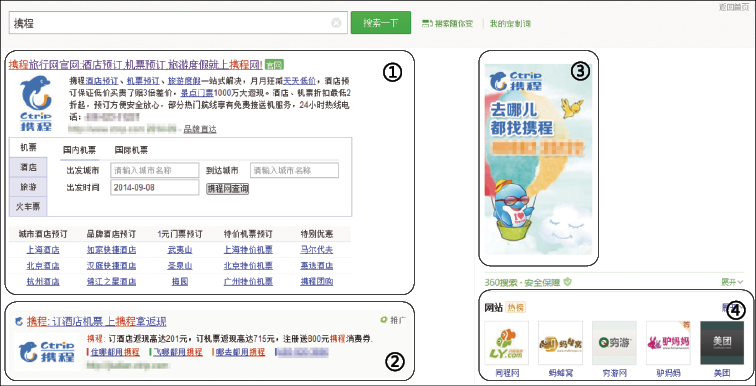The height and width of the screenshot is (386, 756).
Task: Select the 火车票 side tab
Action: pos(28,206)
